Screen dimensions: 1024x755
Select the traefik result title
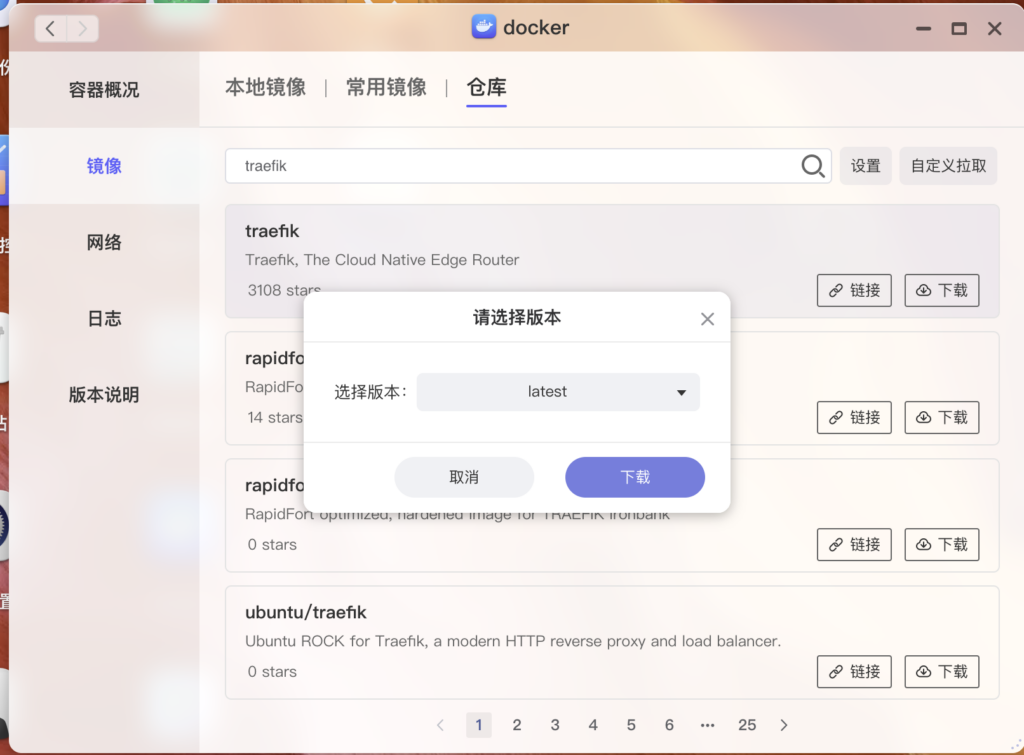tap(272, 231)
